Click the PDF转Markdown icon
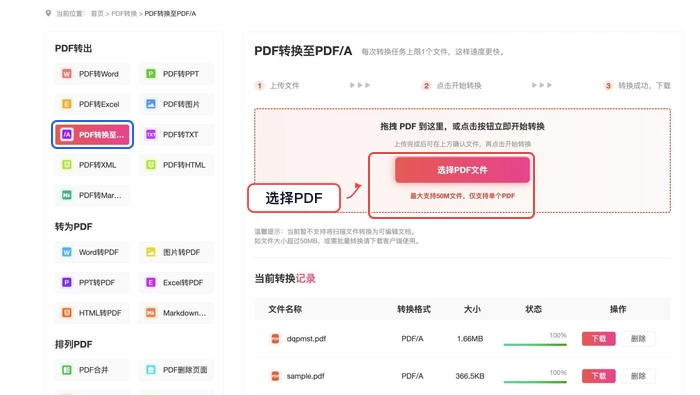The image size is (700, 395). click(x=67, y=195)
